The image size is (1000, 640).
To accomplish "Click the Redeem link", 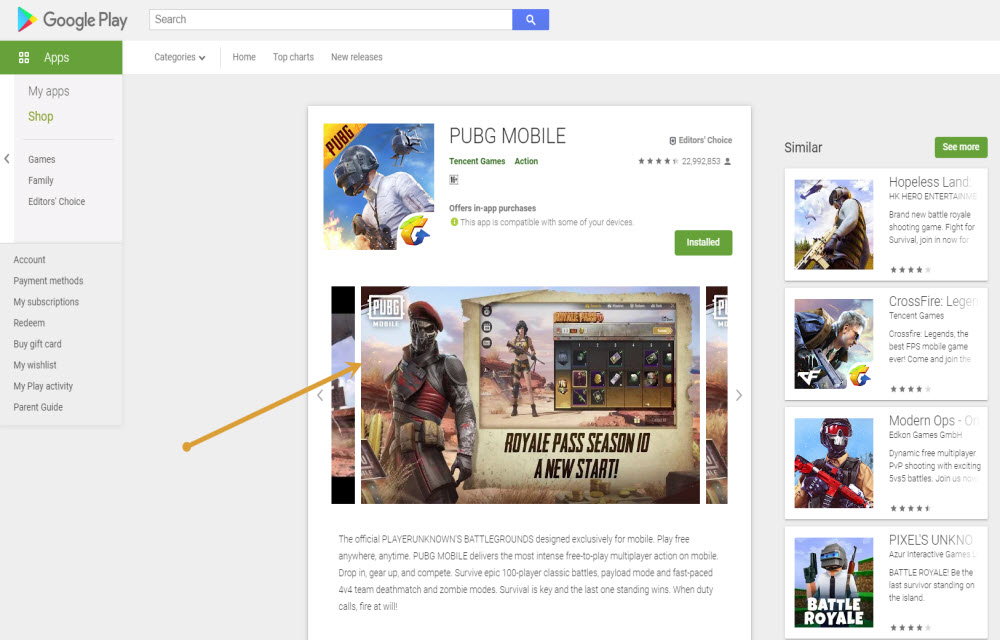I will pyautogui.click(x=29, y=323).
